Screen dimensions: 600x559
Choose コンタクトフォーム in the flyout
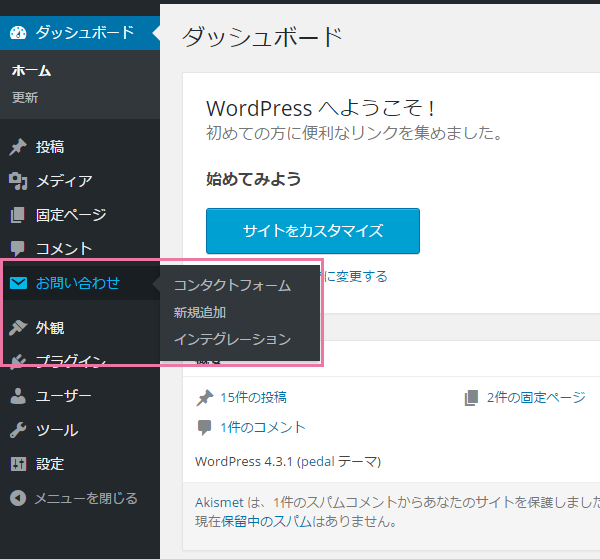tap(232, 285)
